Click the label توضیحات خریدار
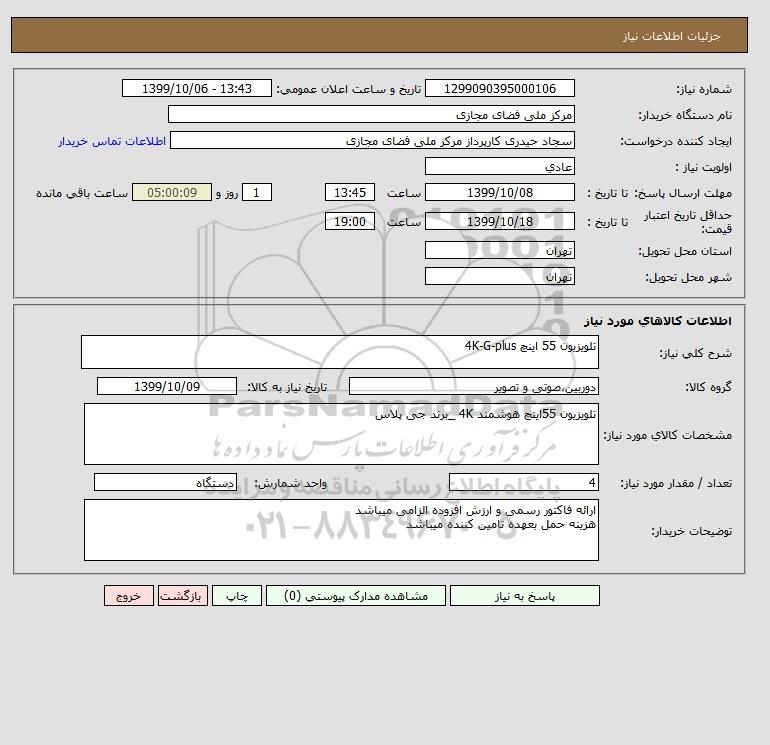770x745 pixels. pos(691,531)
